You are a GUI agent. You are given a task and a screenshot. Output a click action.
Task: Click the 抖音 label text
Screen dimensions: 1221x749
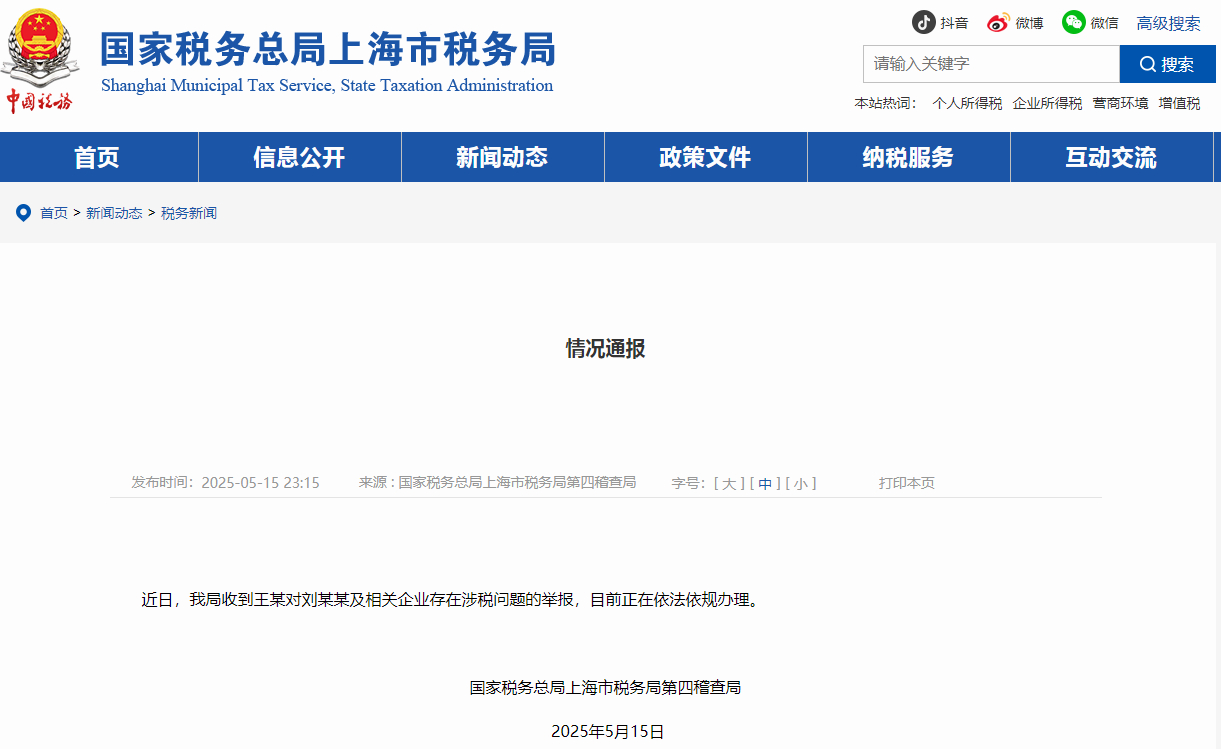click(x=954, y=23)
